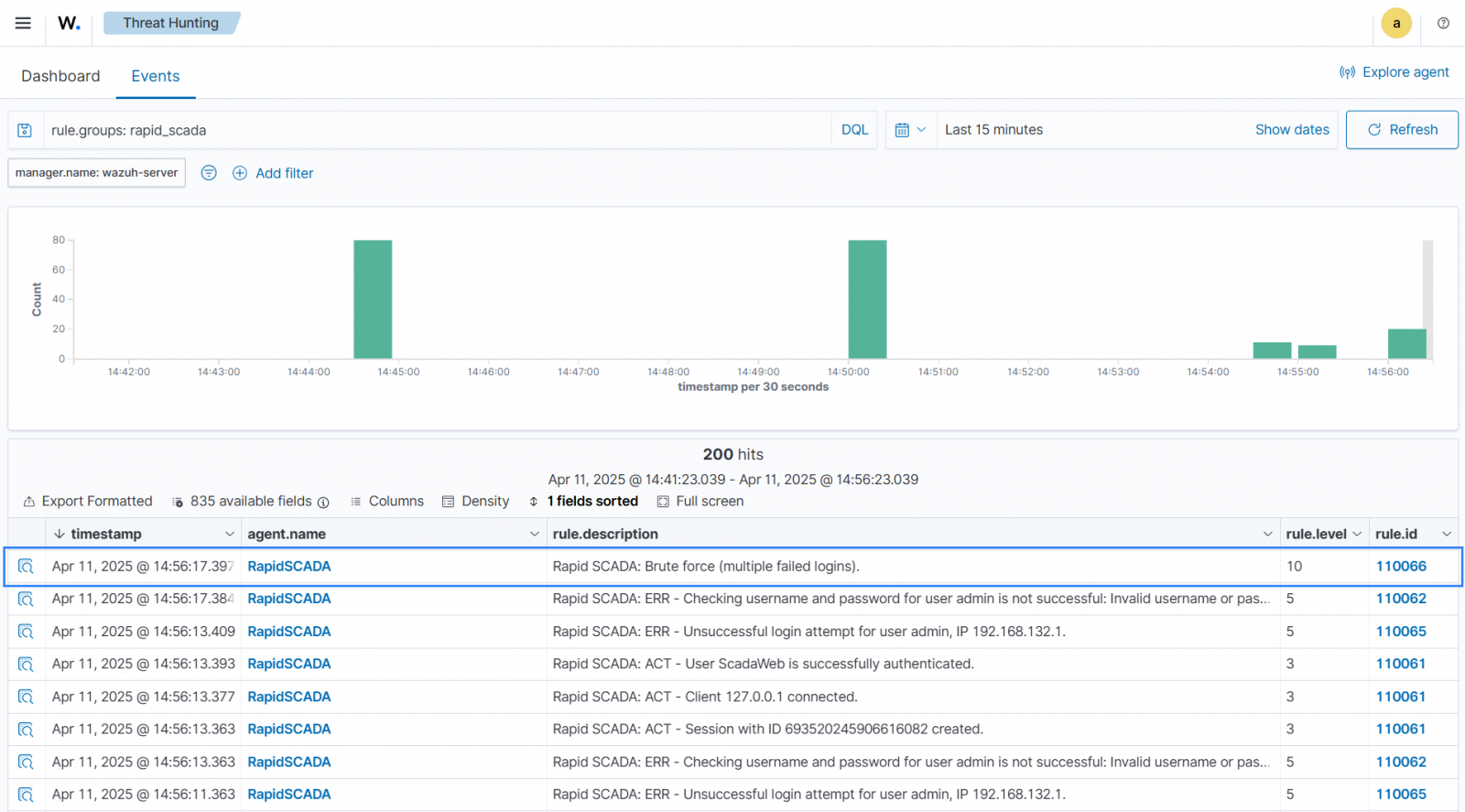This screenshot has height=812, width=1465.
Task: Open rule ID 110066 link
Action: [1401, 567]
